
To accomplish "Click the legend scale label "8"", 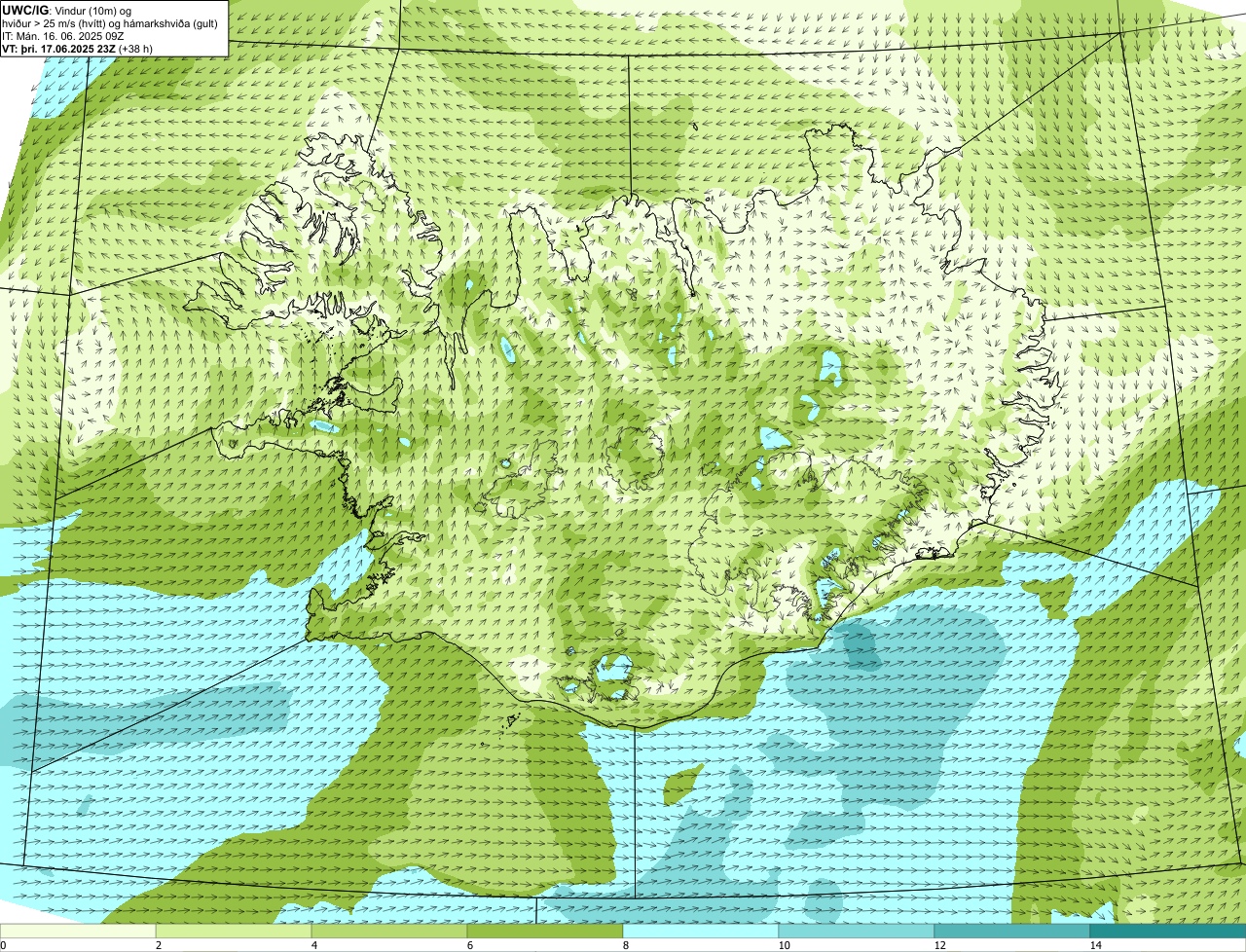I will coord(625,945).
